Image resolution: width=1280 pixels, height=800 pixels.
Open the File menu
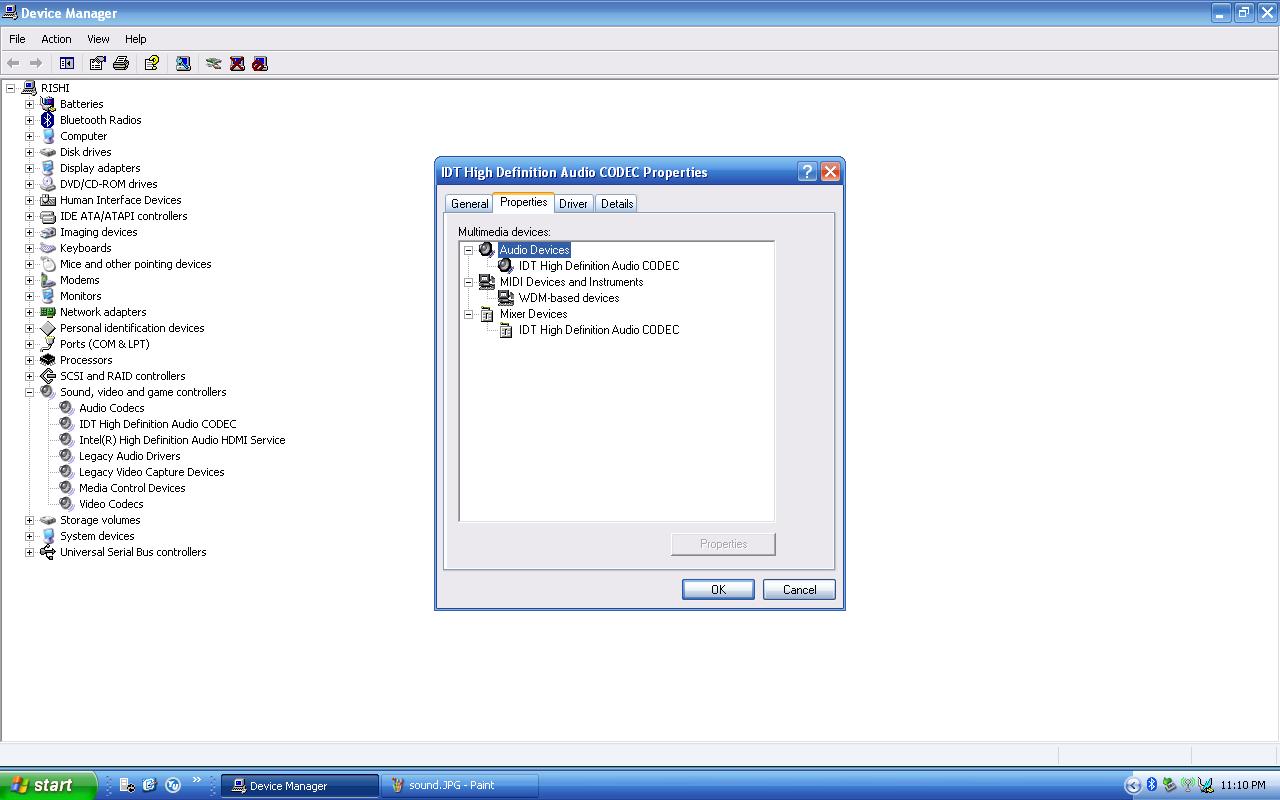(17, 39)
